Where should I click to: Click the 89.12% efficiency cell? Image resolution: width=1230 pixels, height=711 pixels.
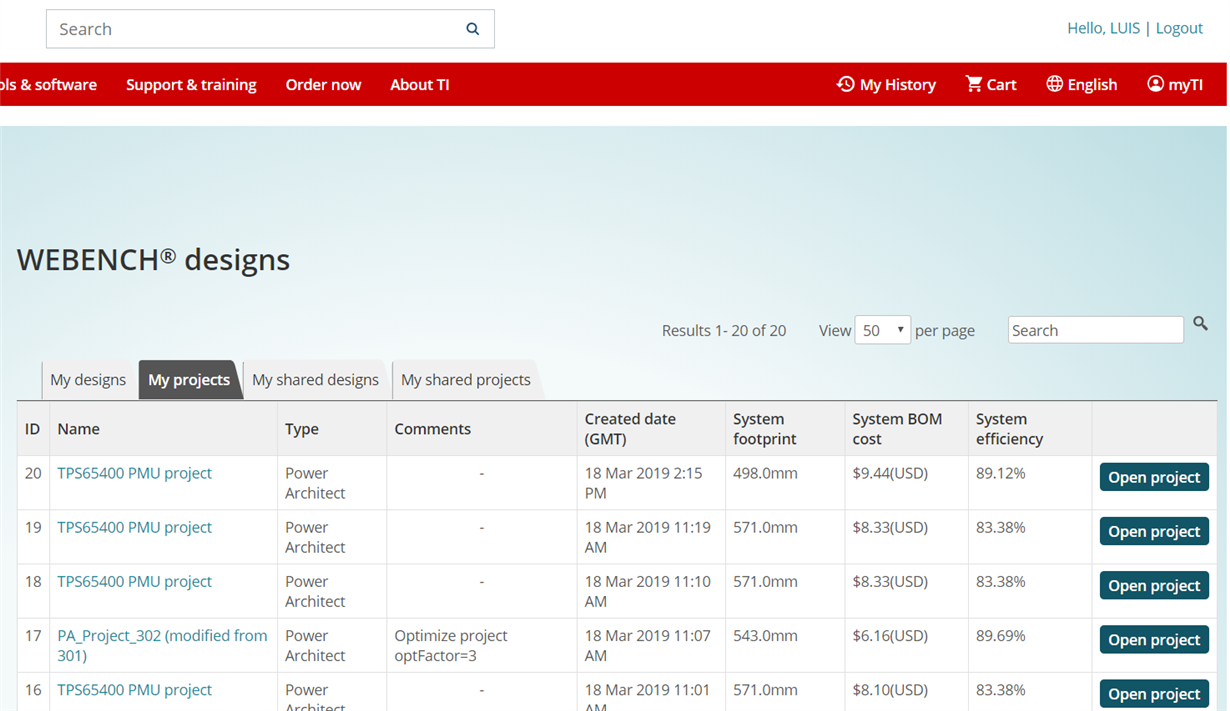pos(1001,473)
